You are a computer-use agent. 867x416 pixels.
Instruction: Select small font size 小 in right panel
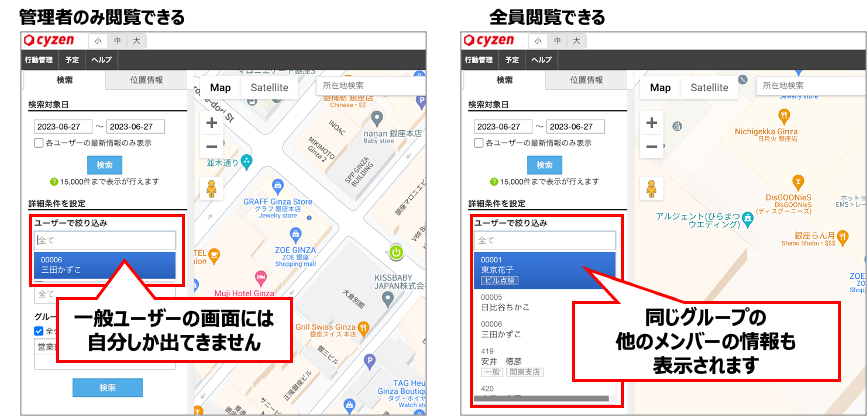tap(538, 41)
